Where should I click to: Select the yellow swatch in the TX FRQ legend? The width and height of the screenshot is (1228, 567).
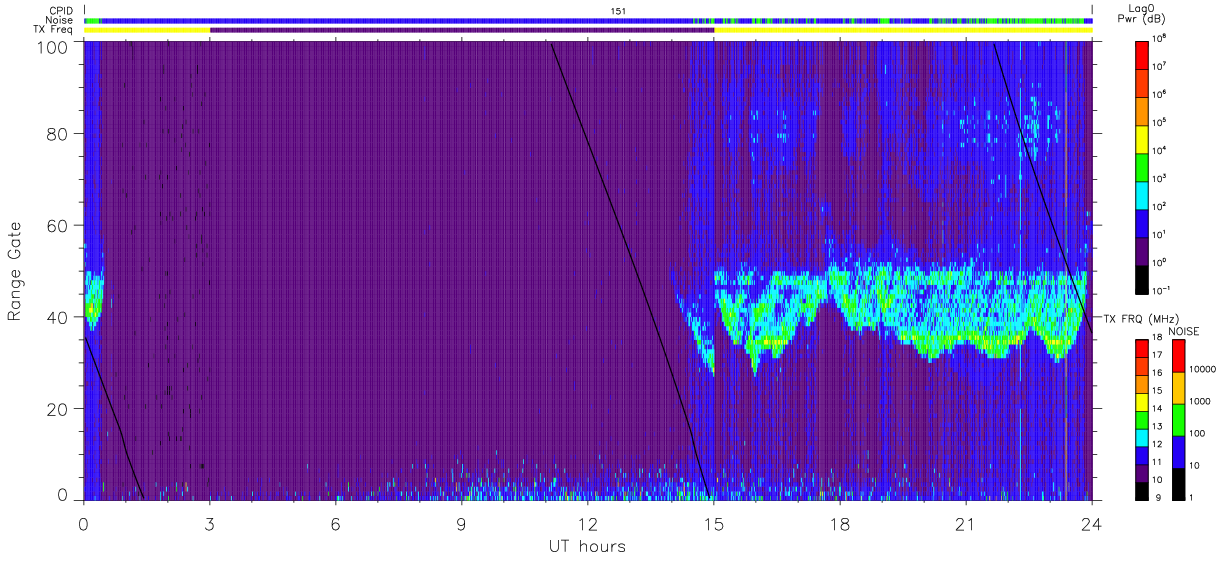(x=1142, y=402)
